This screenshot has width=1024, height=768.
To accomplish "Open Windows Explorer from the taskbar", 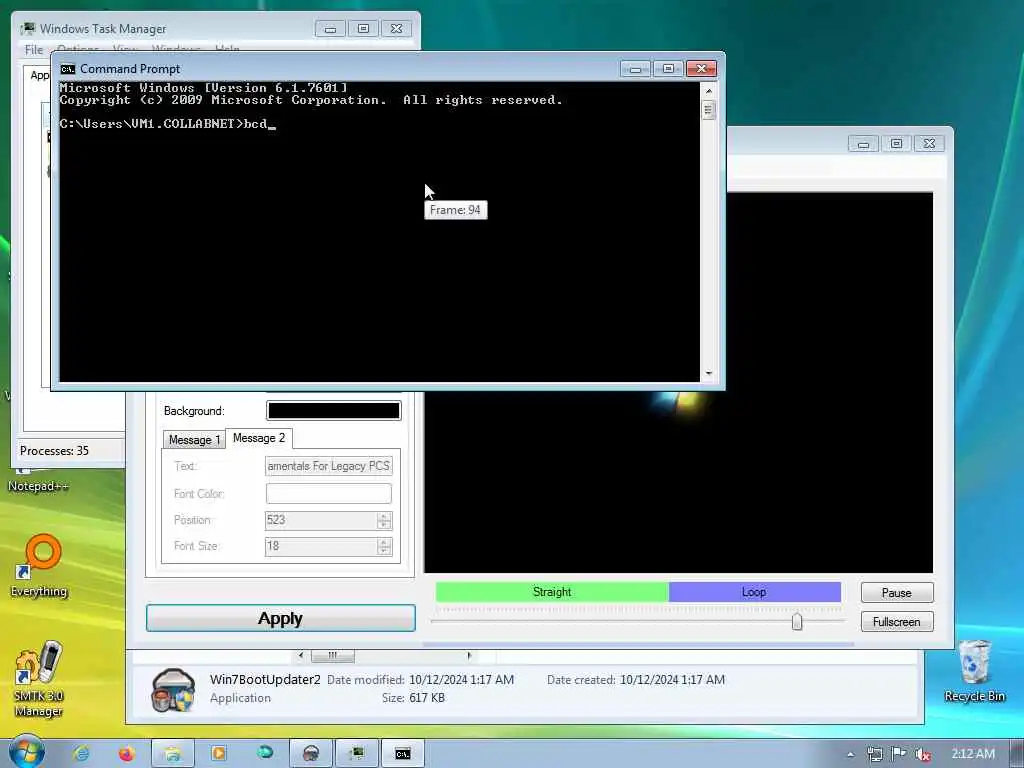I will pos(172,754).
